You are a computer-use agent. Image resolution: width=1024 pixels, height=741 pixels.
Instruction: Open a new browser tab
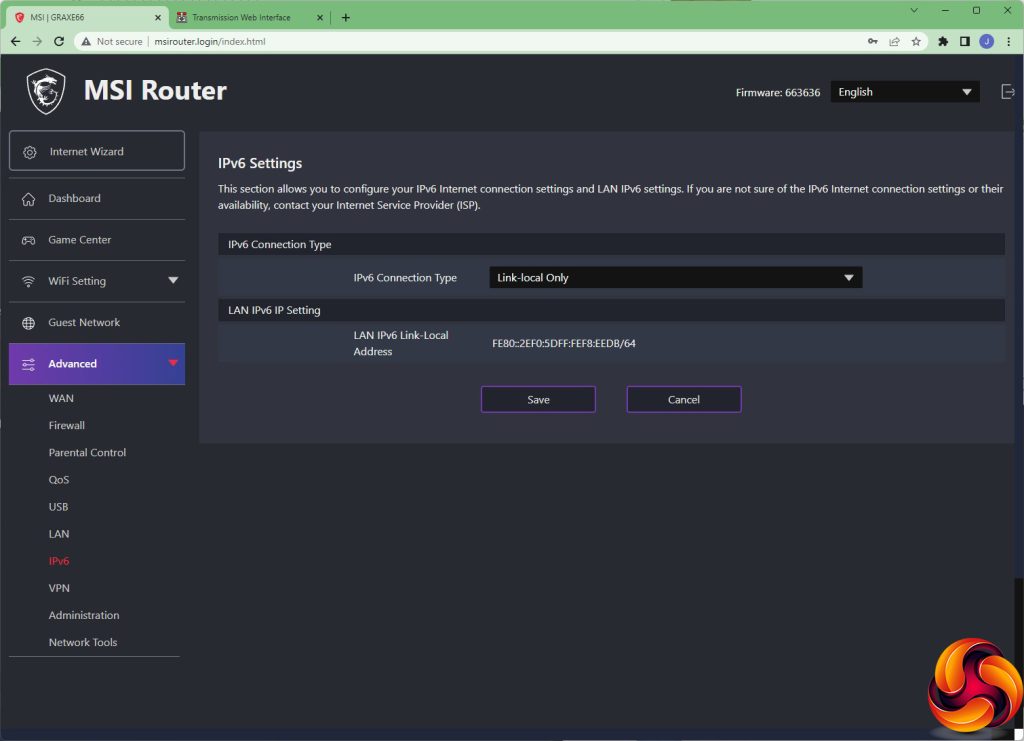tap(345, 18)
